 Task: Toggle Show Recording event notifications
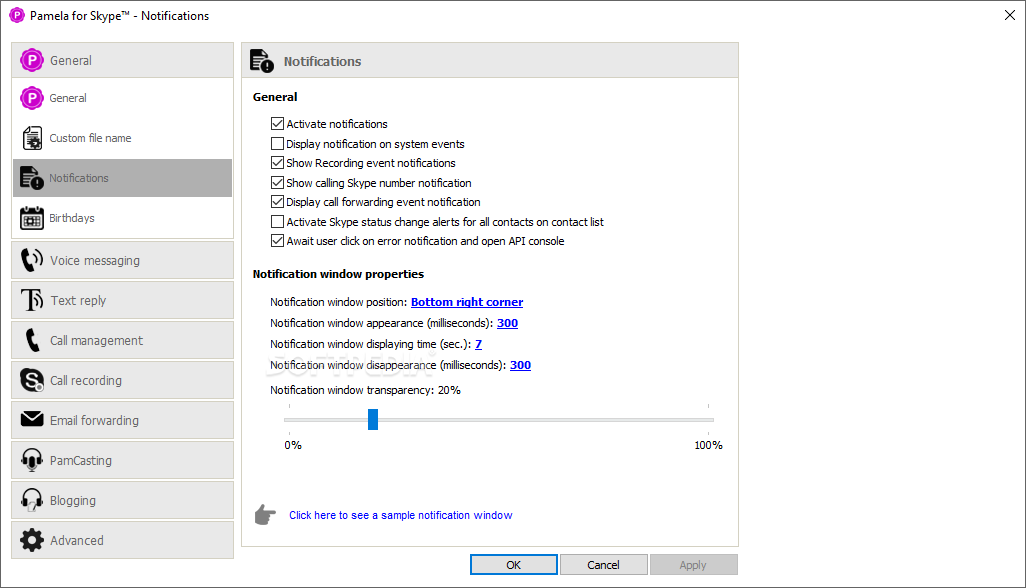point(277,163)
